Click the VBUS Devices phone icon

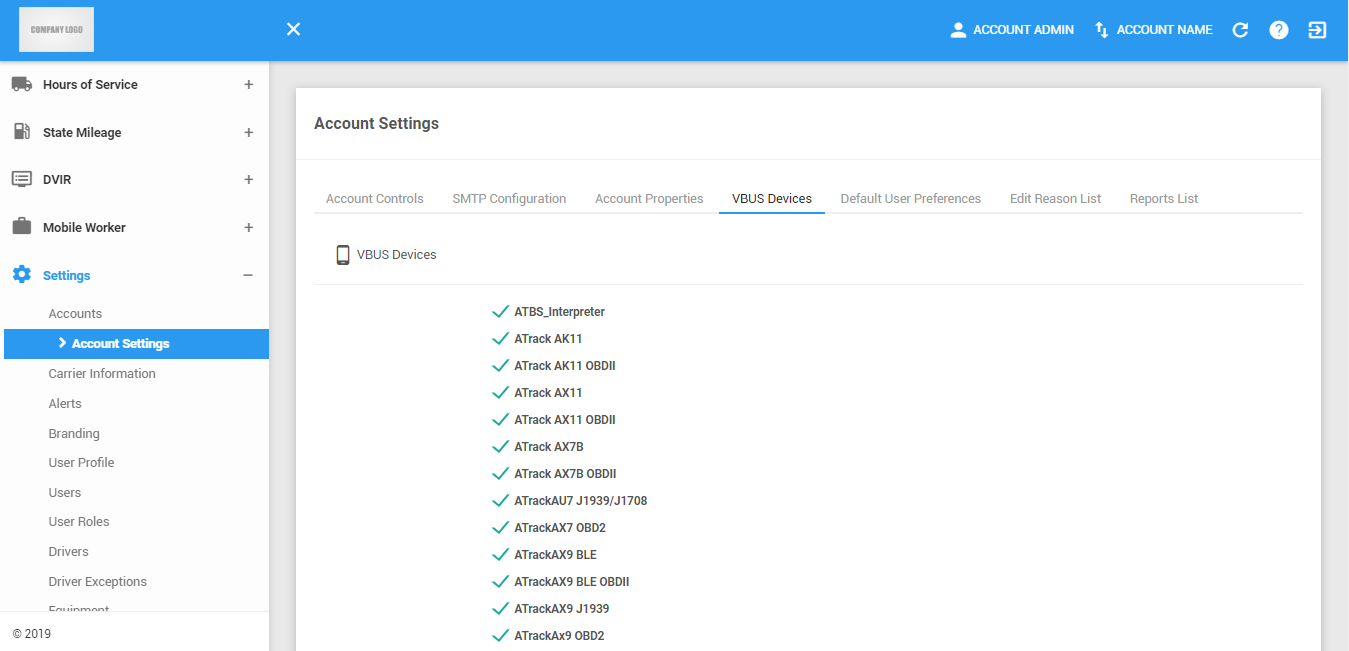[343, 255]
